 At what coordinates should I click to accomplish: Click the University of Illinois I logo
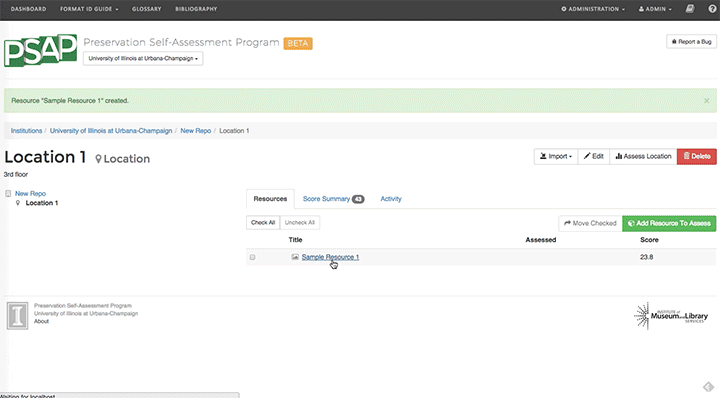click(17, 315)
